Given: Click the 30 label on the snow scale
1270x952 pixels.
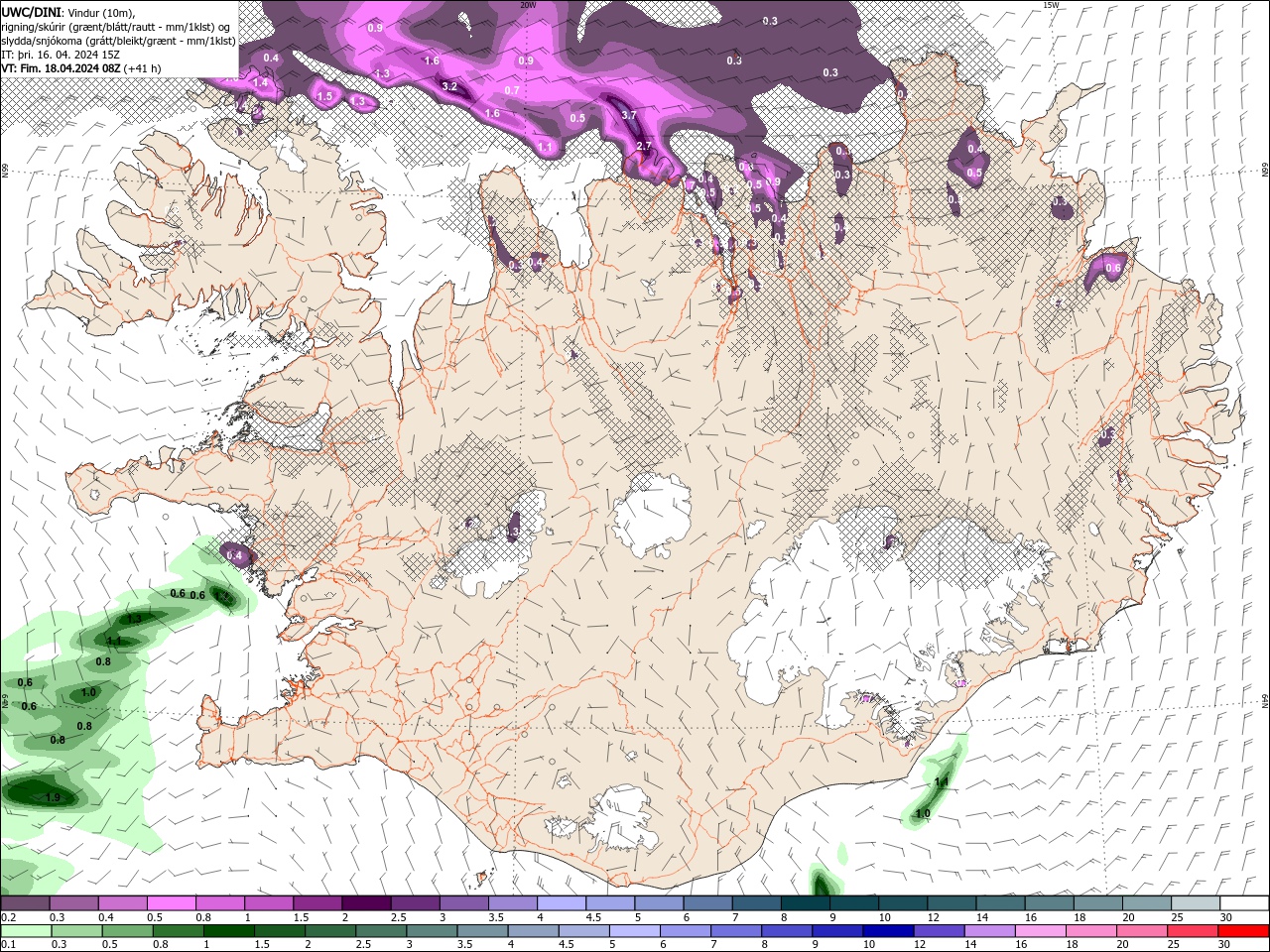Looking at the screenshot, I should tap(1226, 917).
